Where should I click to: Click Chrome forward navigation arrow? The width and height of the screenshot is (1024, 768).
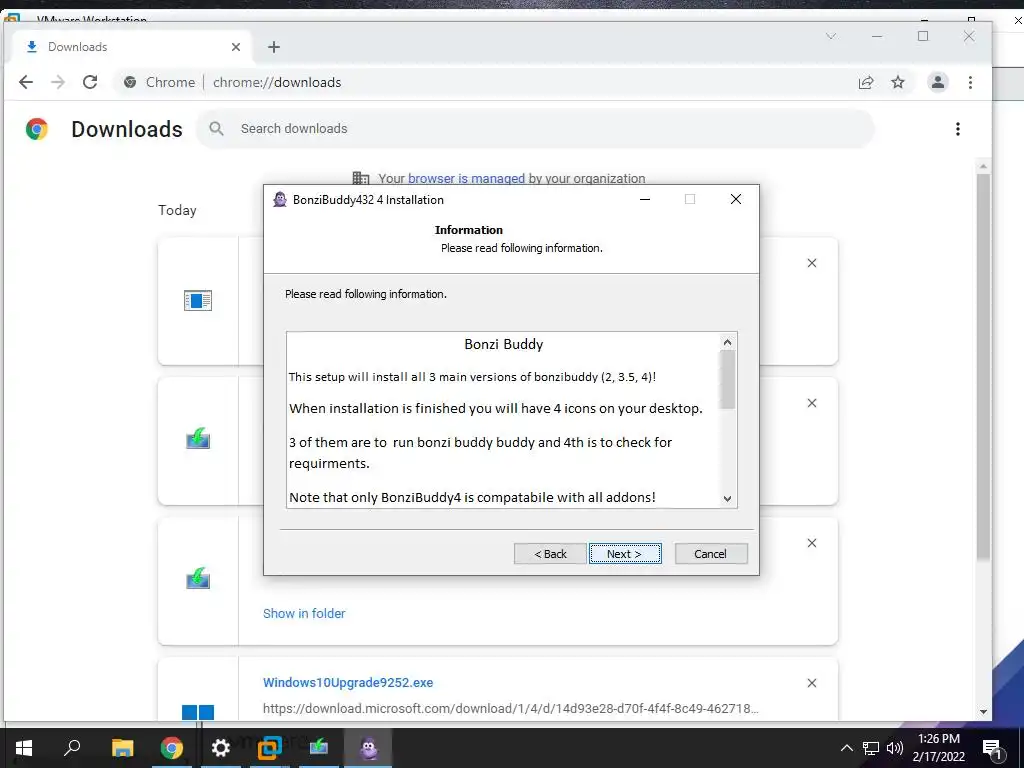point(58,82)
